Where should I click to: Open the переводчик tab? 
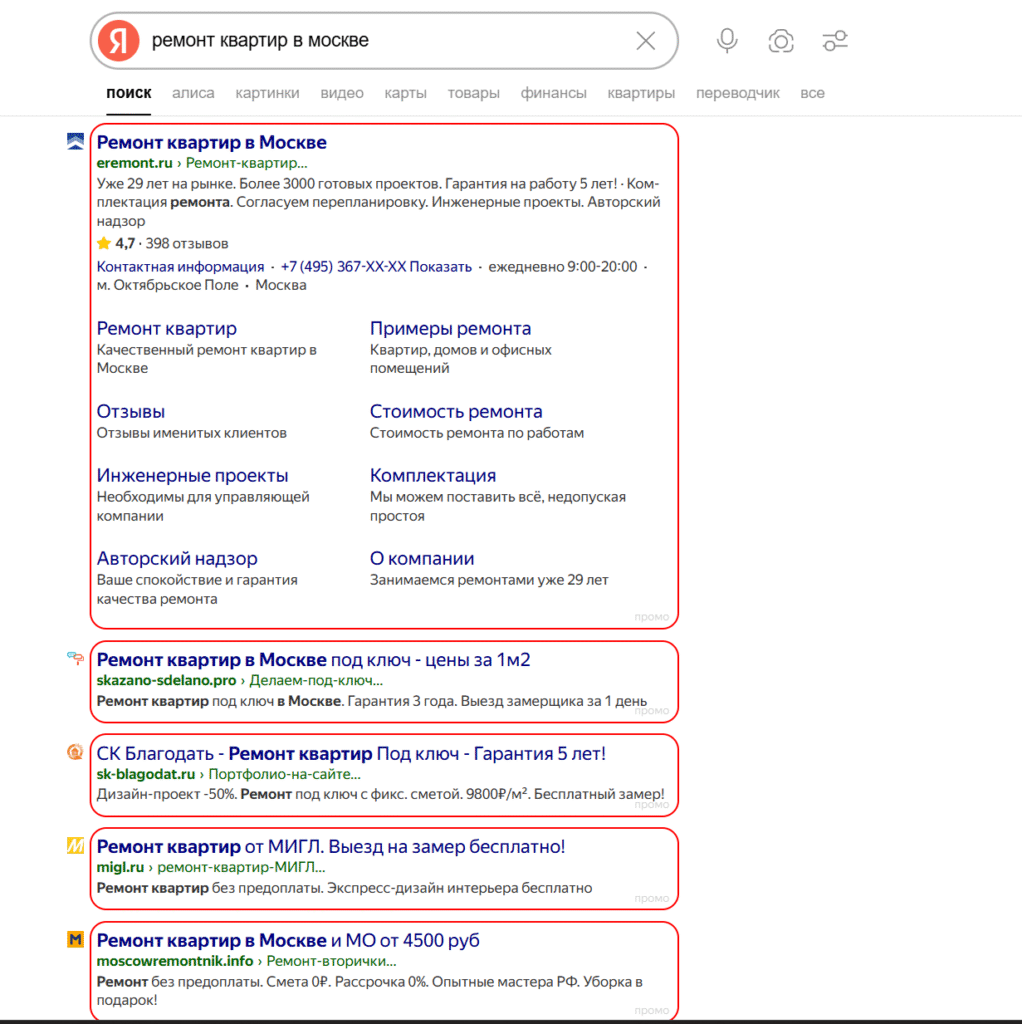[737, 93]
